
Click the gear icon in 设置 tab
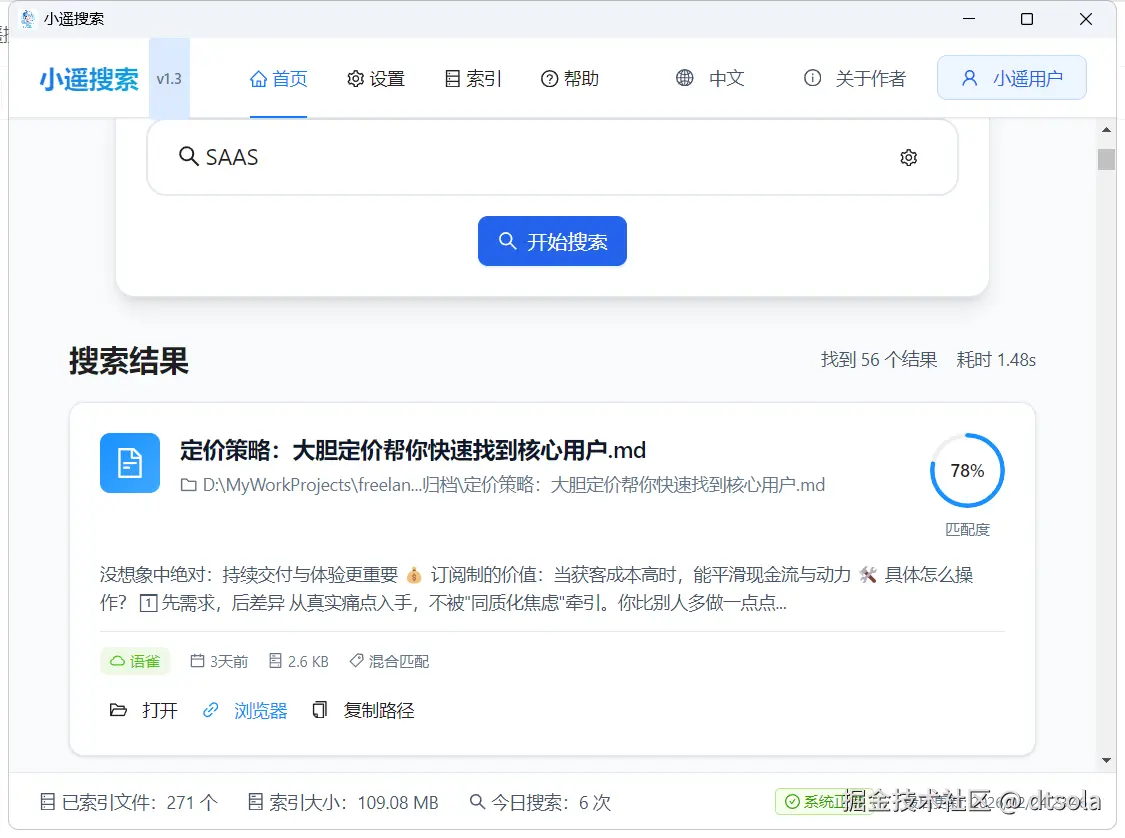[355, 79]
